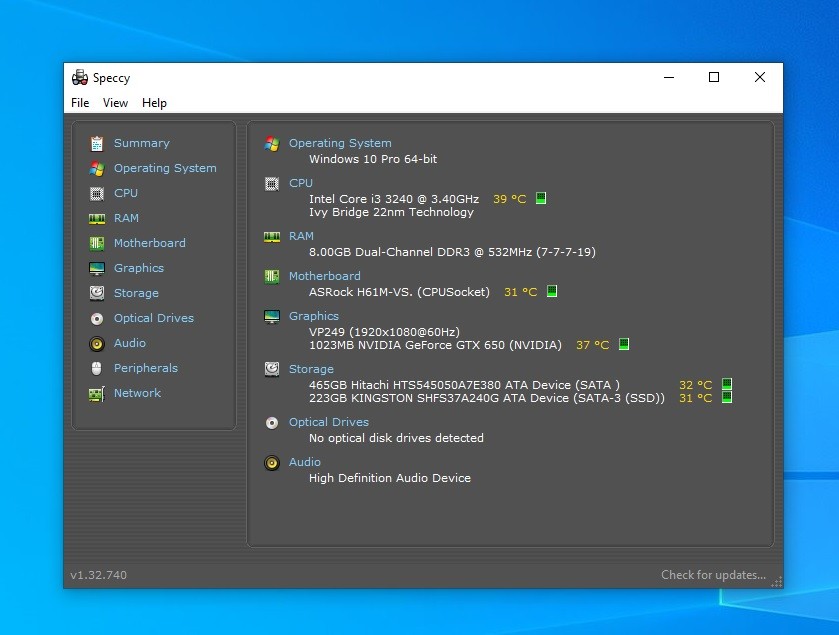
Task: Open the File menu
Action: click(x=80, y=103)
